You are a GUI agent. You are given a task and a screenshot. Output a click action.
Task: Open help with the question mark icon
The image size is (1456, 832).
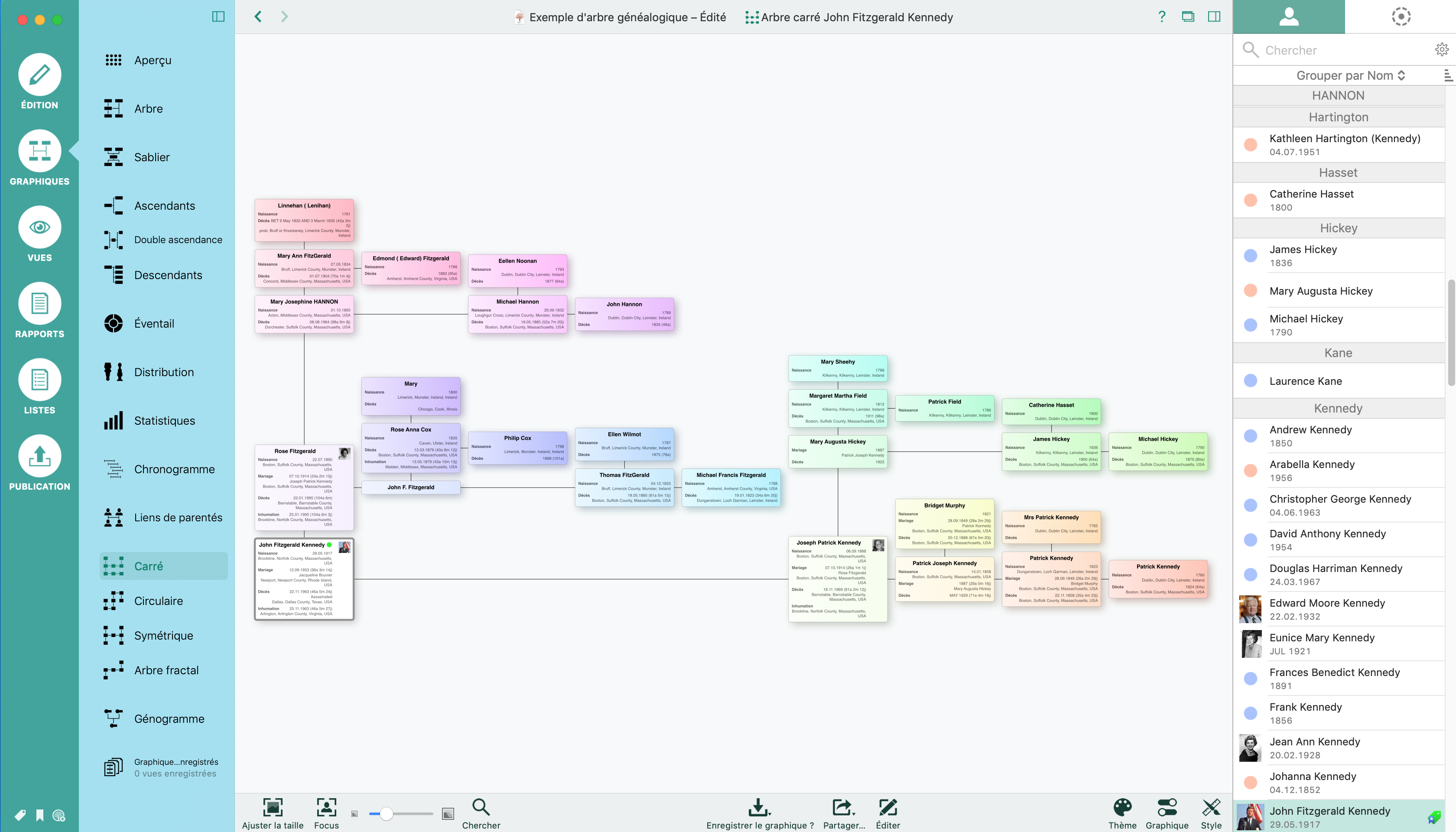1162,16
